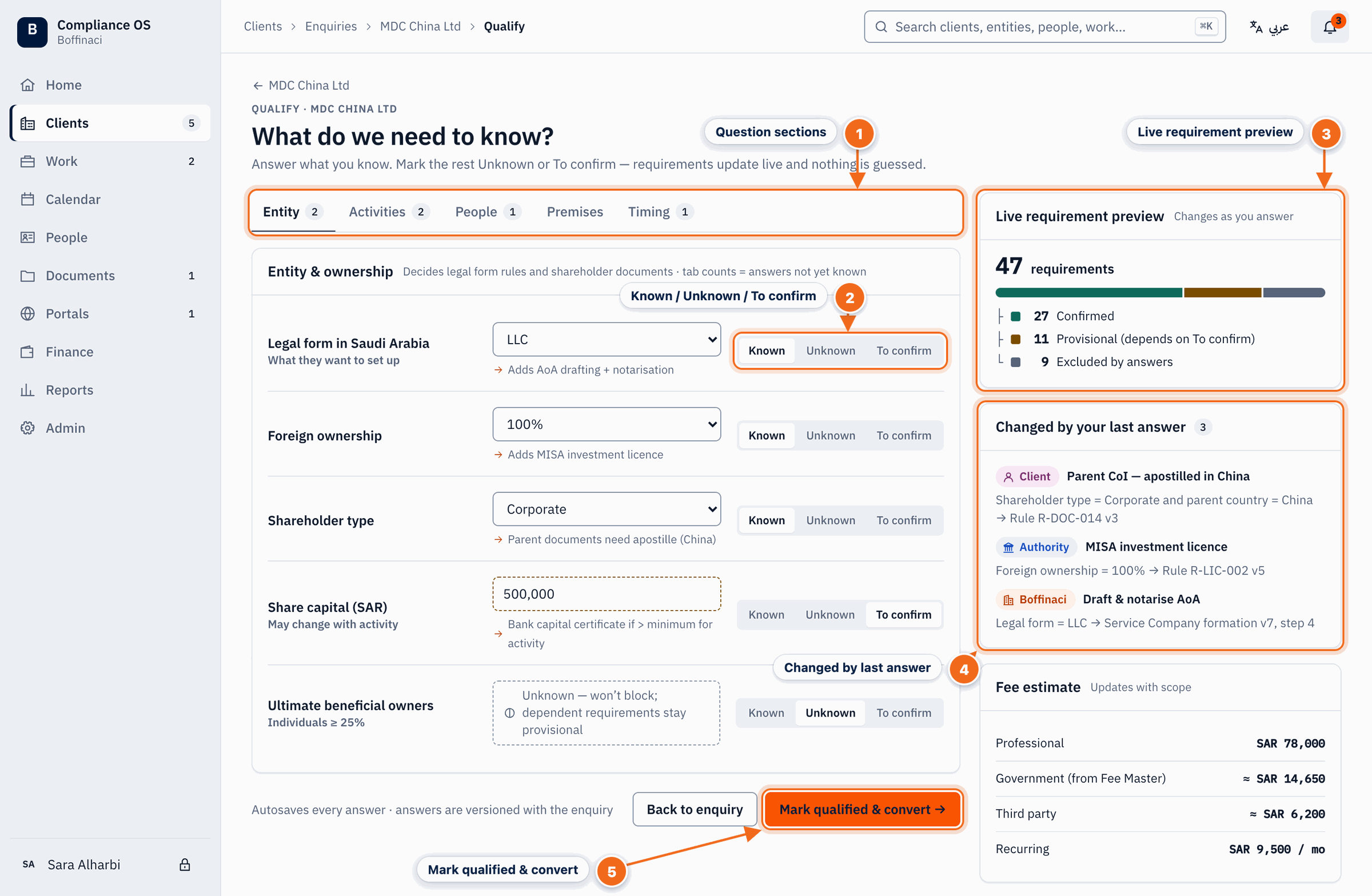Go to Enquiries breadcrumb link
The height and width of the screenshot is (896, 1372).
click(x=330, y=26)
